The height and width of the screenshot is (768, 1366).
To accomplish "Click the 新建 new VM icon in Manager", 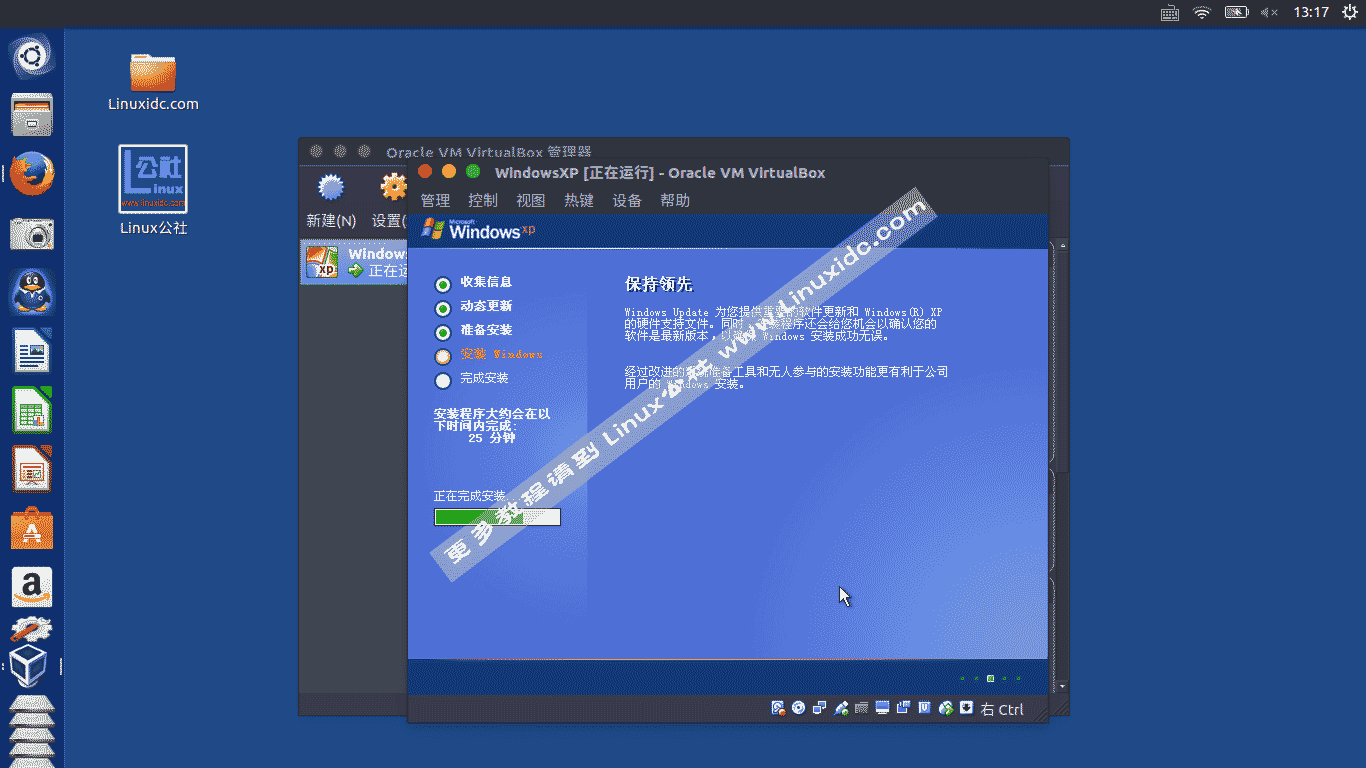I will click(331, 187).
